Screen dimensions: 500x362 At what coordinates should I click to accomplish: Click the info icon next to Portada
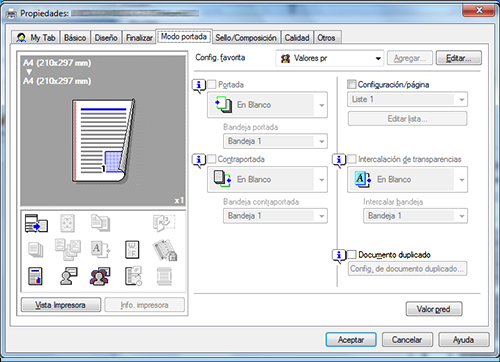click(x=199, y=86)
